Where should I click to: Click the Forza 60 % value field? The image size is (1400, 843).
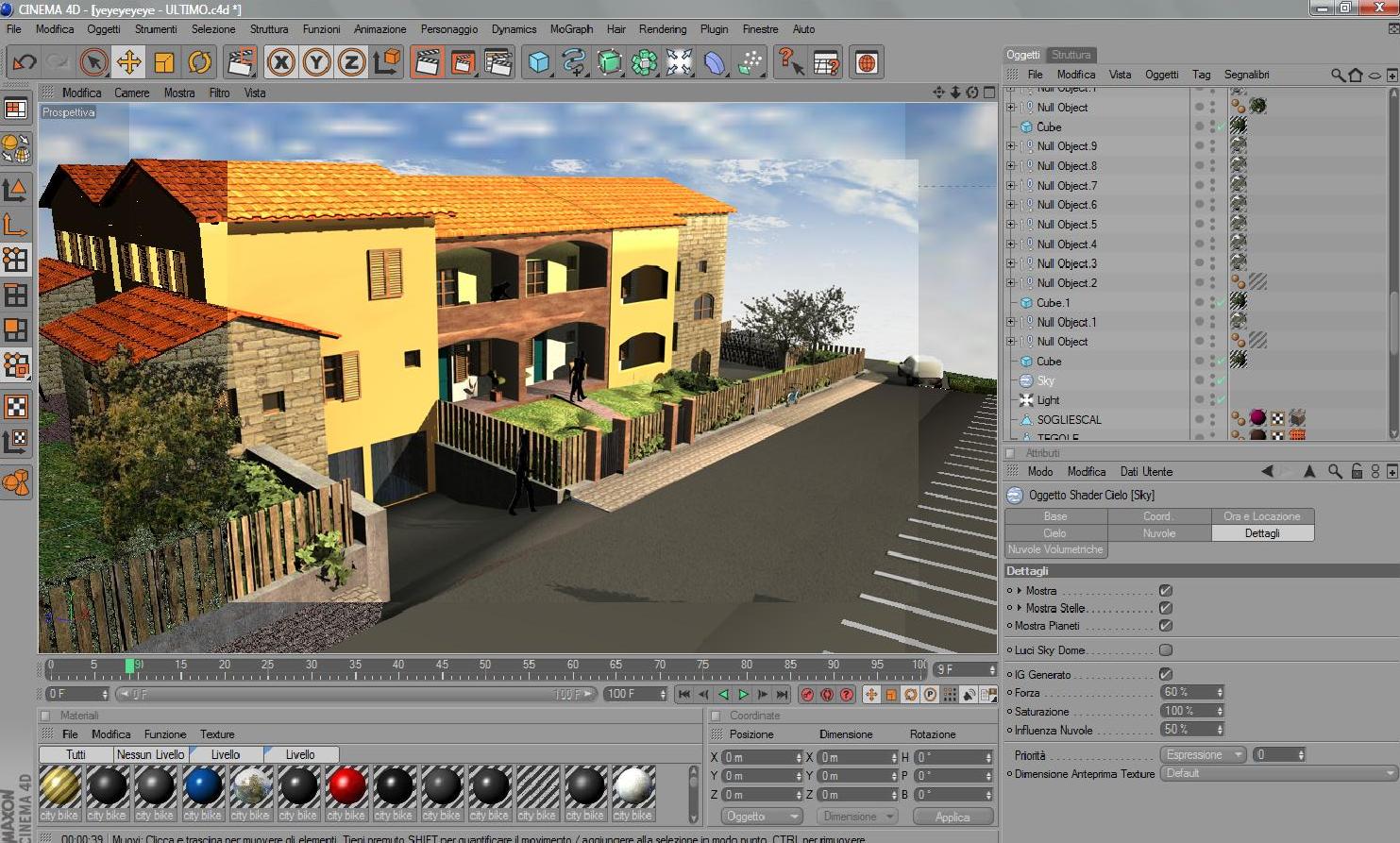point(1191,692)
